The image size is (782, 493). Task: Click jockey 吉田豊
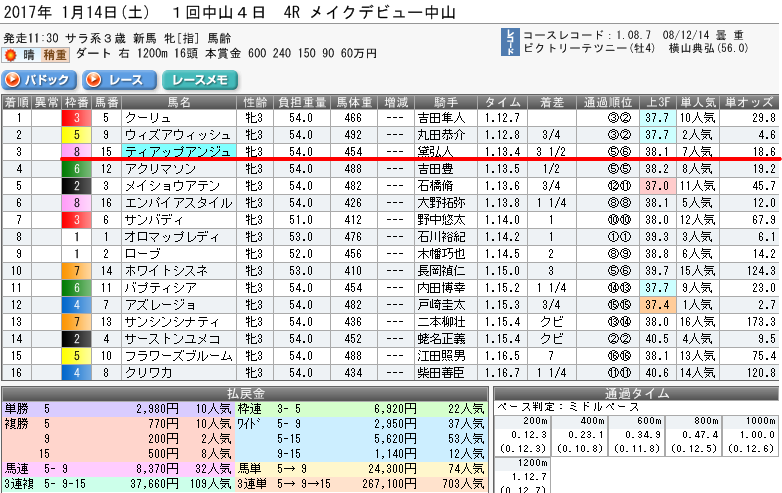pyautogui.click(x=435, y=169)
